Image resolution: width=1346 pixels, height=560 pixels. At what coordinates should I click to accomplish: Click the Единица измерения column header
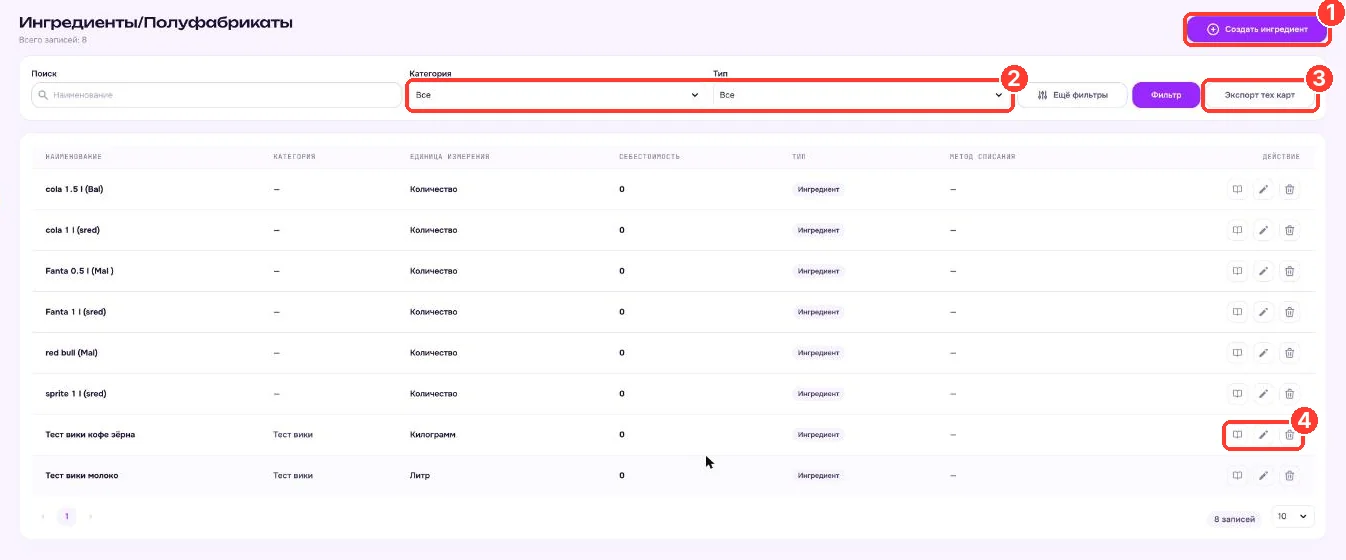pos(449,157)
